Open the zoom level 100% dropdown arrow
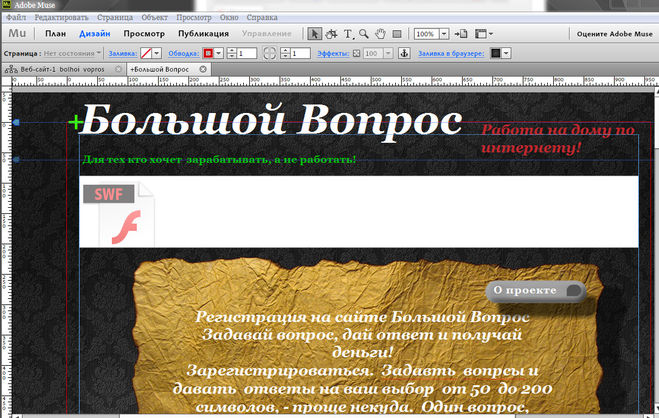The image size is (659, 418). click(x=444, y=34)
